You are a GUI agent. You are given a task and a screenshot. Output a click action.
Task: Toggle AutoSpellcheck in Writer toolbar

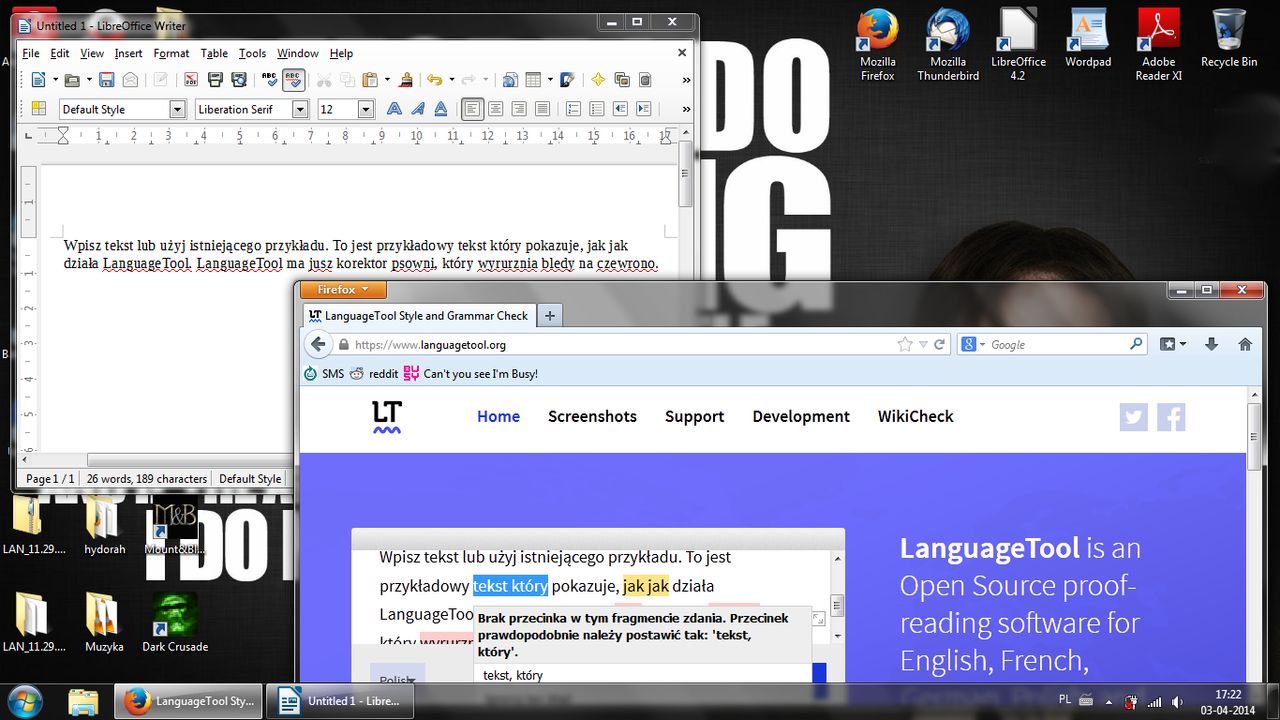[293, 80]
